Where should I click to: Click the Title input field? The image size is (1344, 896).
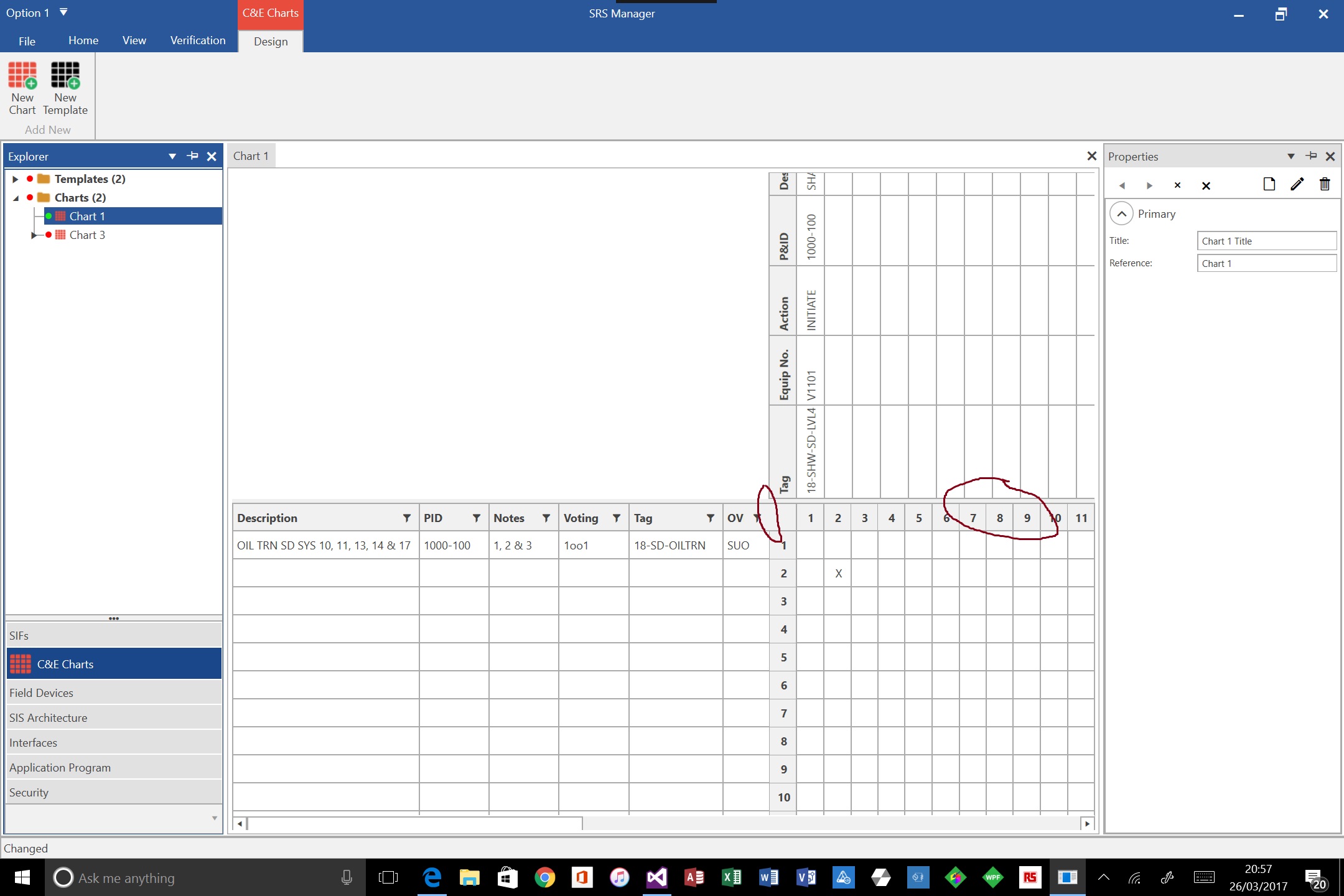tap(1266, 241)
